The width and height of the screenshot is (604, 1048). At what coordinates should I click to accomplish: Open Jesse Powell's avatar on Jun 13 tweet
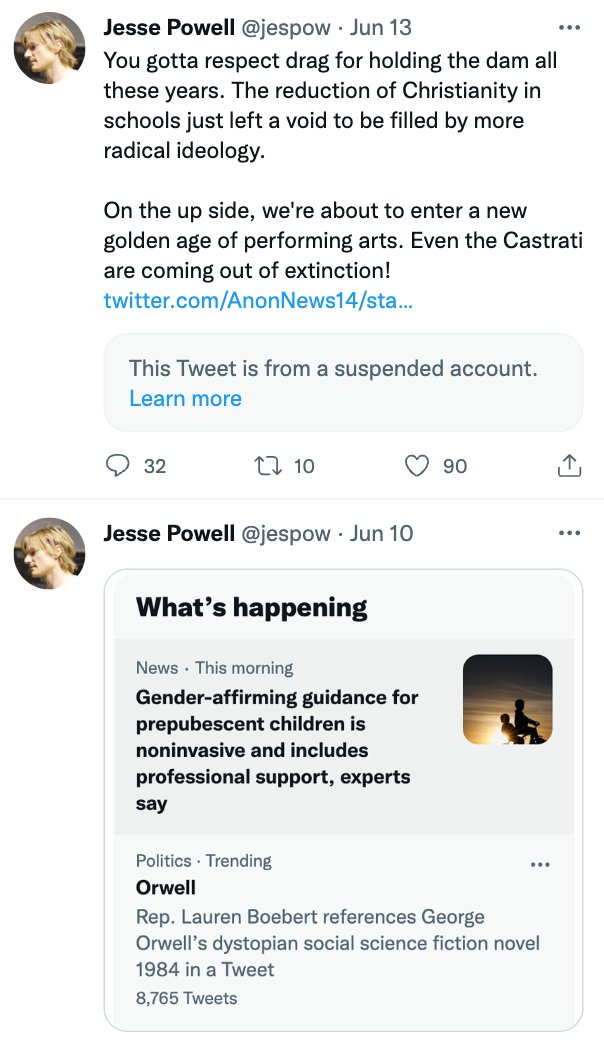[x=50, y=47]
